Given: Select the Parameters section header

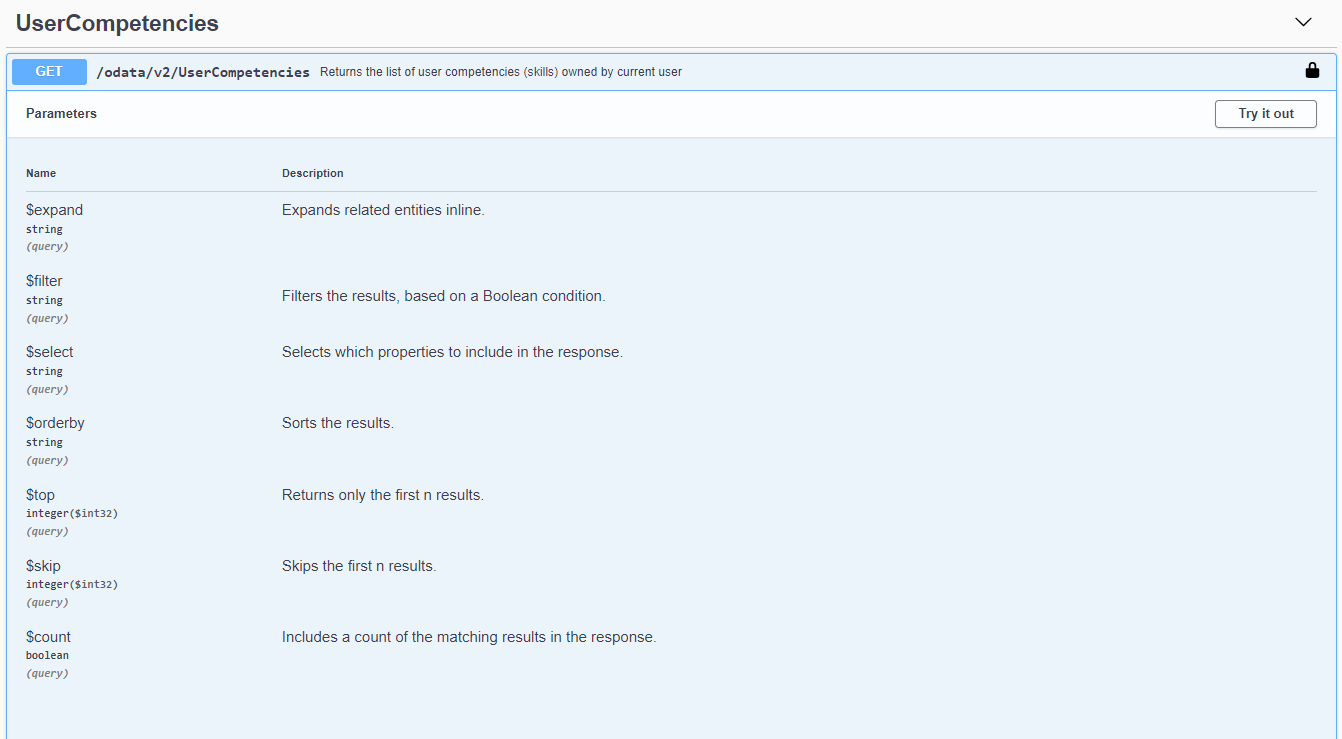Looking at the screenshot, I should [x=61, y=114].
